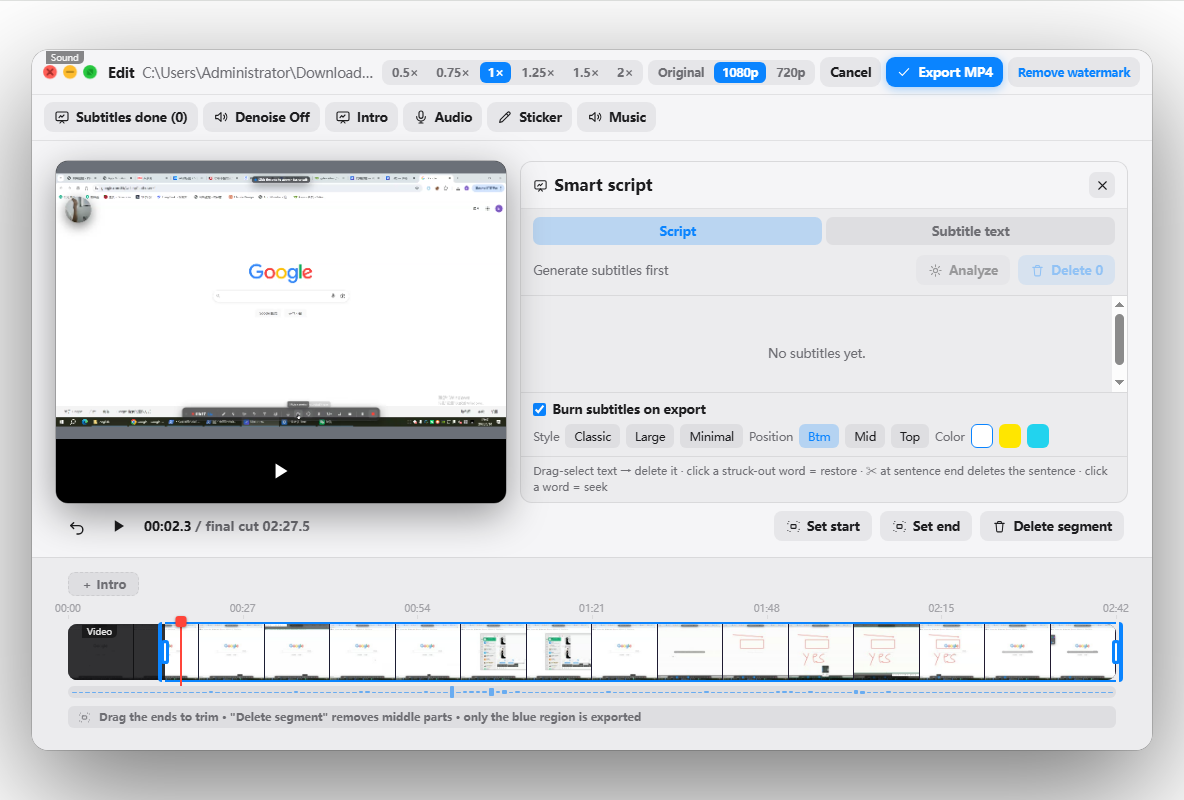The height and width of the screenshot is (800, 1184).
Task: Open the Intro tool in toolbar
Action: click(x=362, y=117)
